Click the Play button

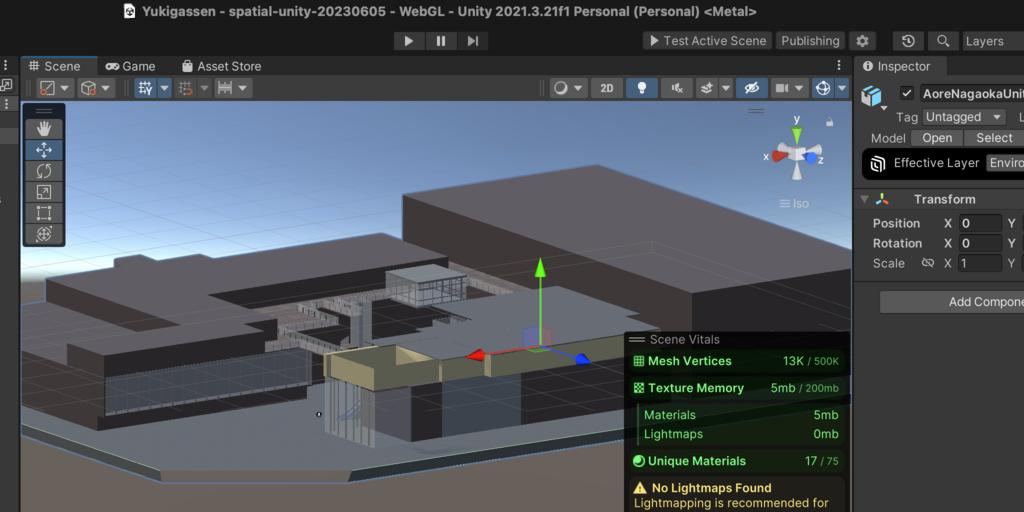click(408, 41)
